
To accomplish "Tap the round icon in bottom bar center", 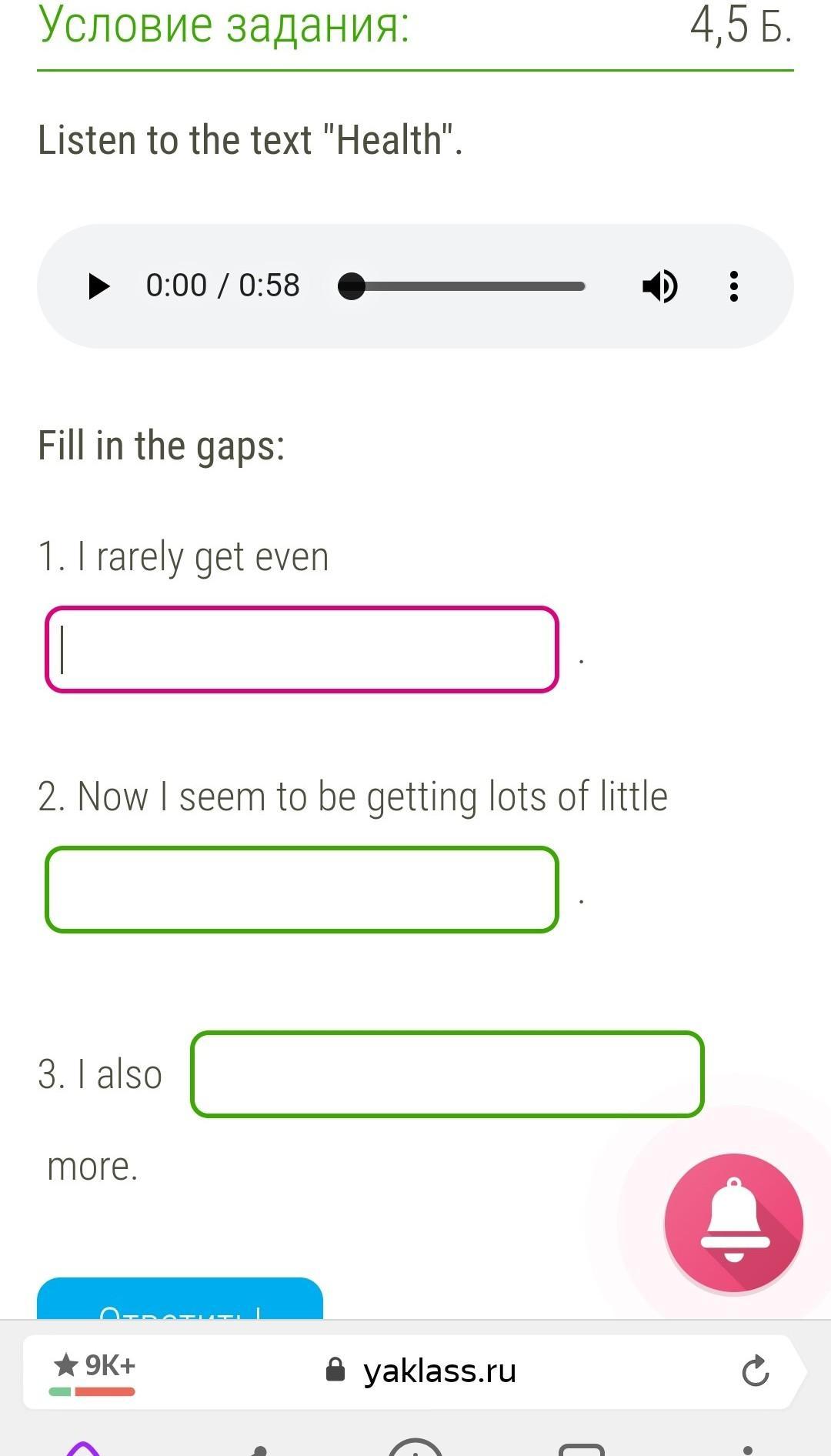I will point(415,1448).
